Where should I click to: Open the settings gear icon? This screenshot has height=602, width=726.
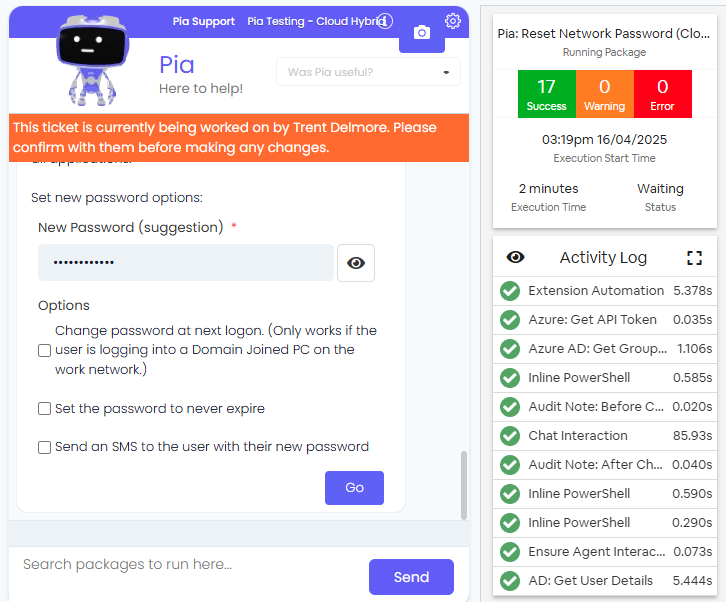453,21
